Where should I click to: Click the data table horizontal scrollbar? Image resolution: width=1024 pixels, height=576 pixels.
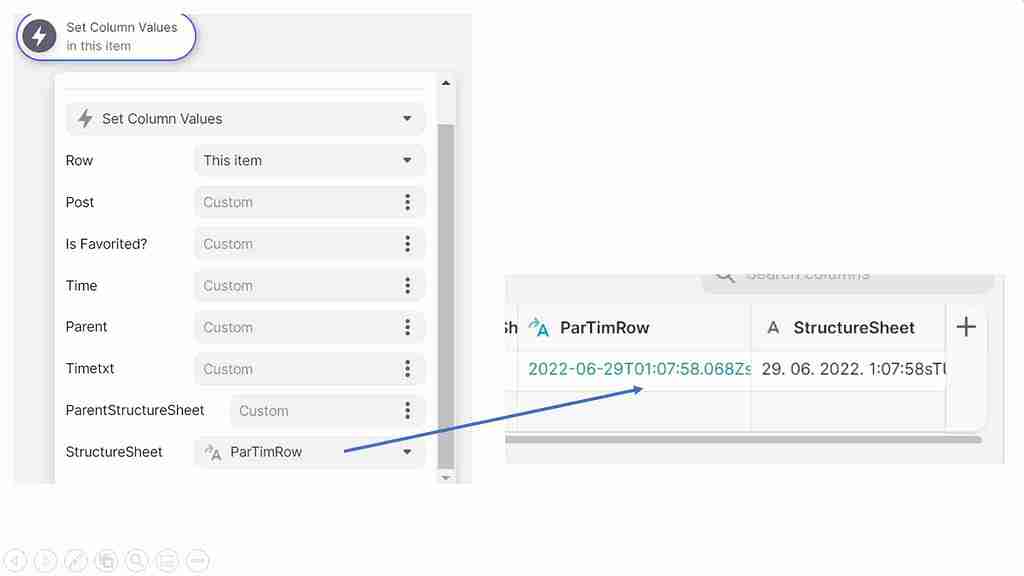point(743,440)
